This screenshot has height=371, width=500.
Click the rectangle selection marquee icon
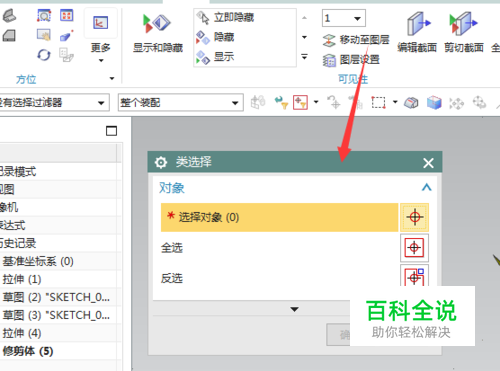(379, 103)
